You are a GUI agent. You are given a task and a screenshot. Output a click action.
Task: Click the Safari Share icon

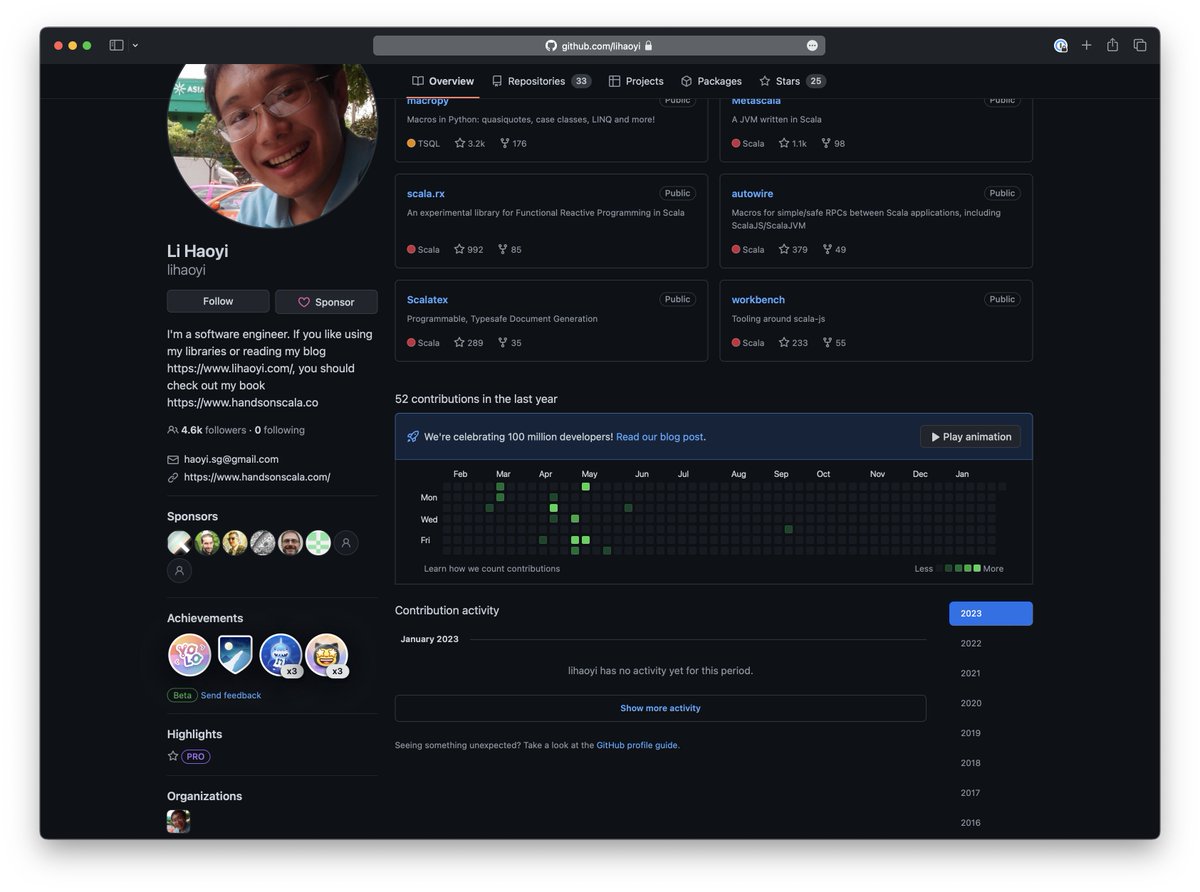point(1112,45)
